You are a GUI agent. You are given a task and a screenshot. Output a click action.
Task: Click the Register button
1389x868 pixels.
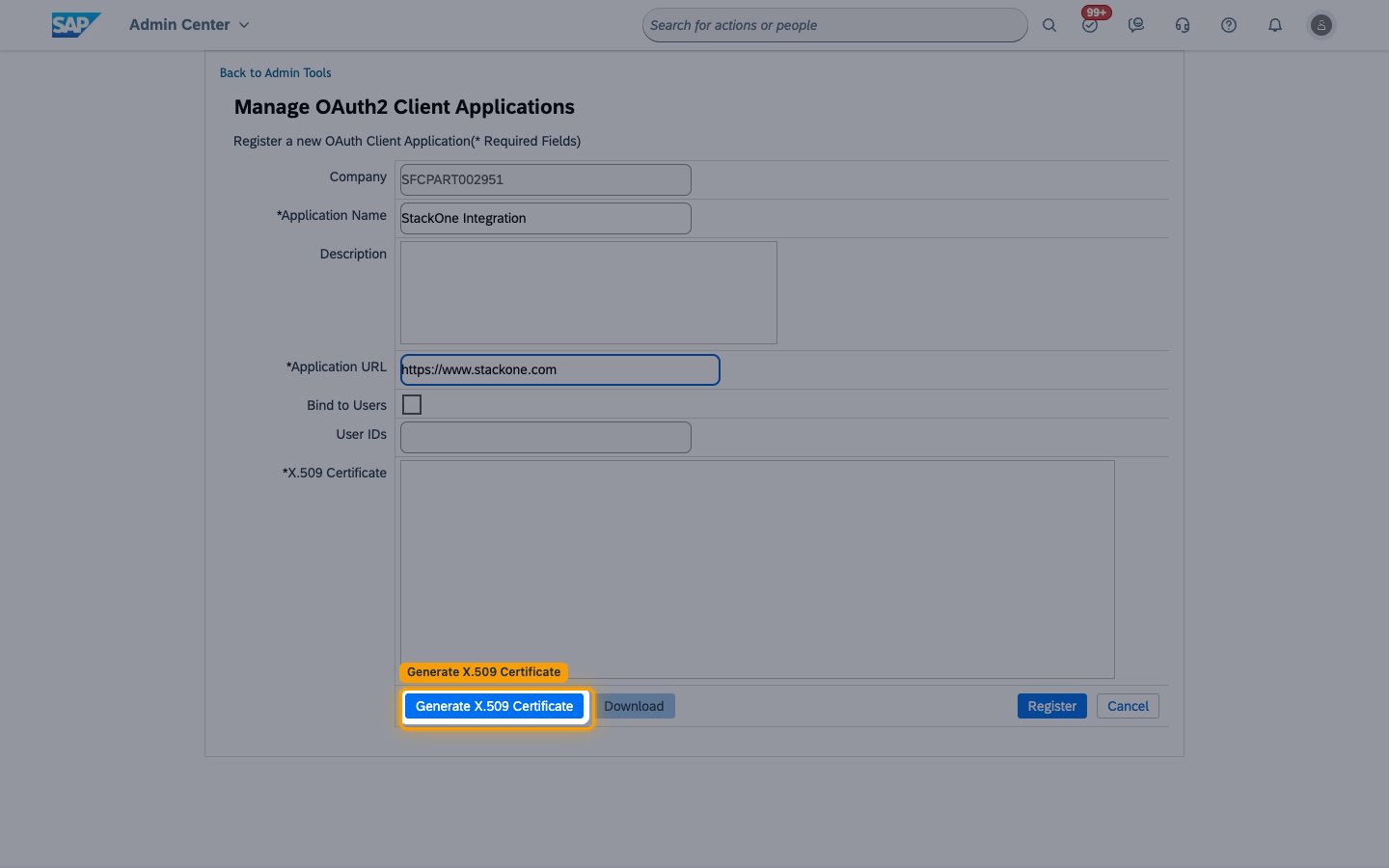pos(1052,706)
